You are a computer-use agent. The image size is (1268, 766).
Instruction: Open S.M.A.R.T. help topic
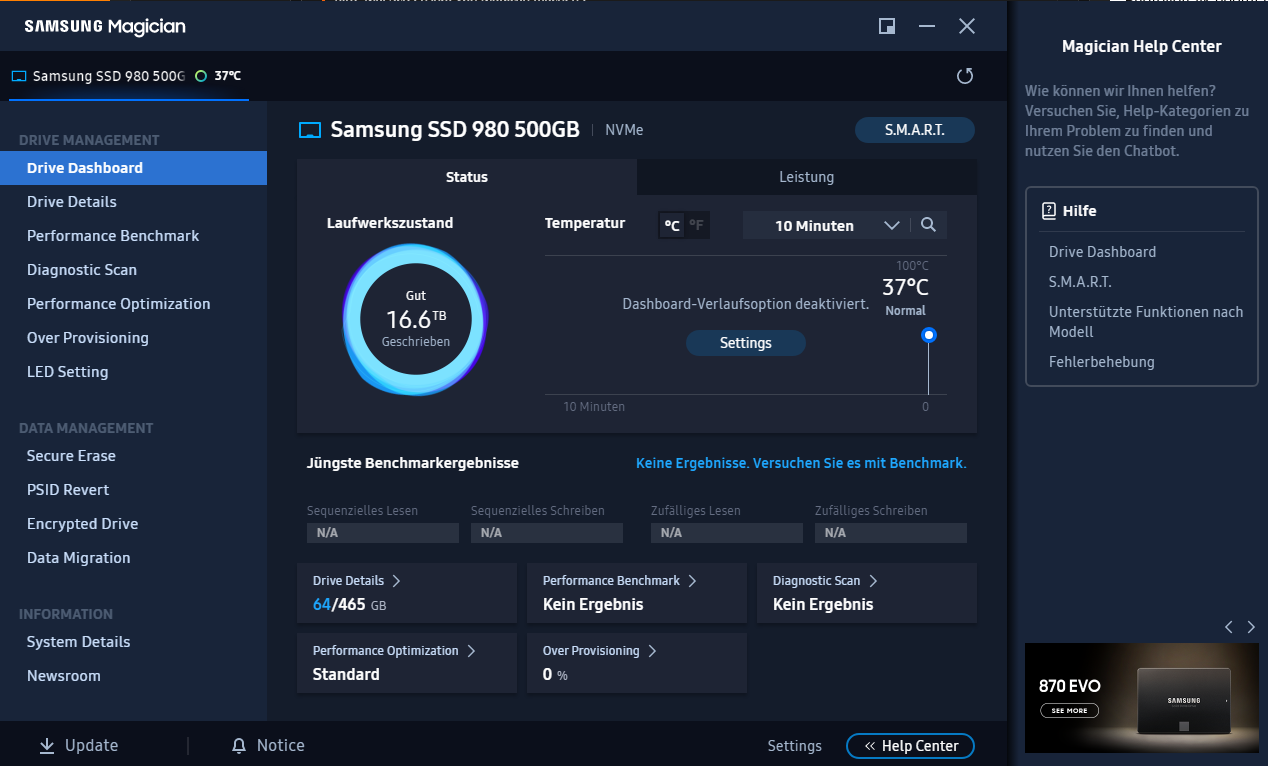coord(1080,282)
